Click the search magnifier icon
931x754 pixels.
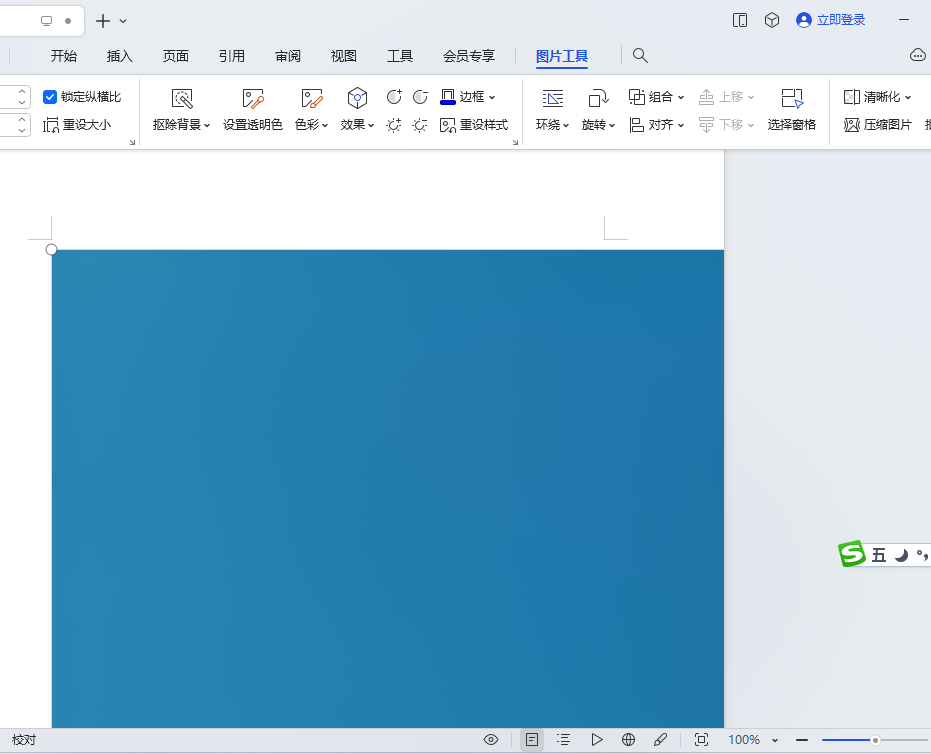tap(640, 55)
